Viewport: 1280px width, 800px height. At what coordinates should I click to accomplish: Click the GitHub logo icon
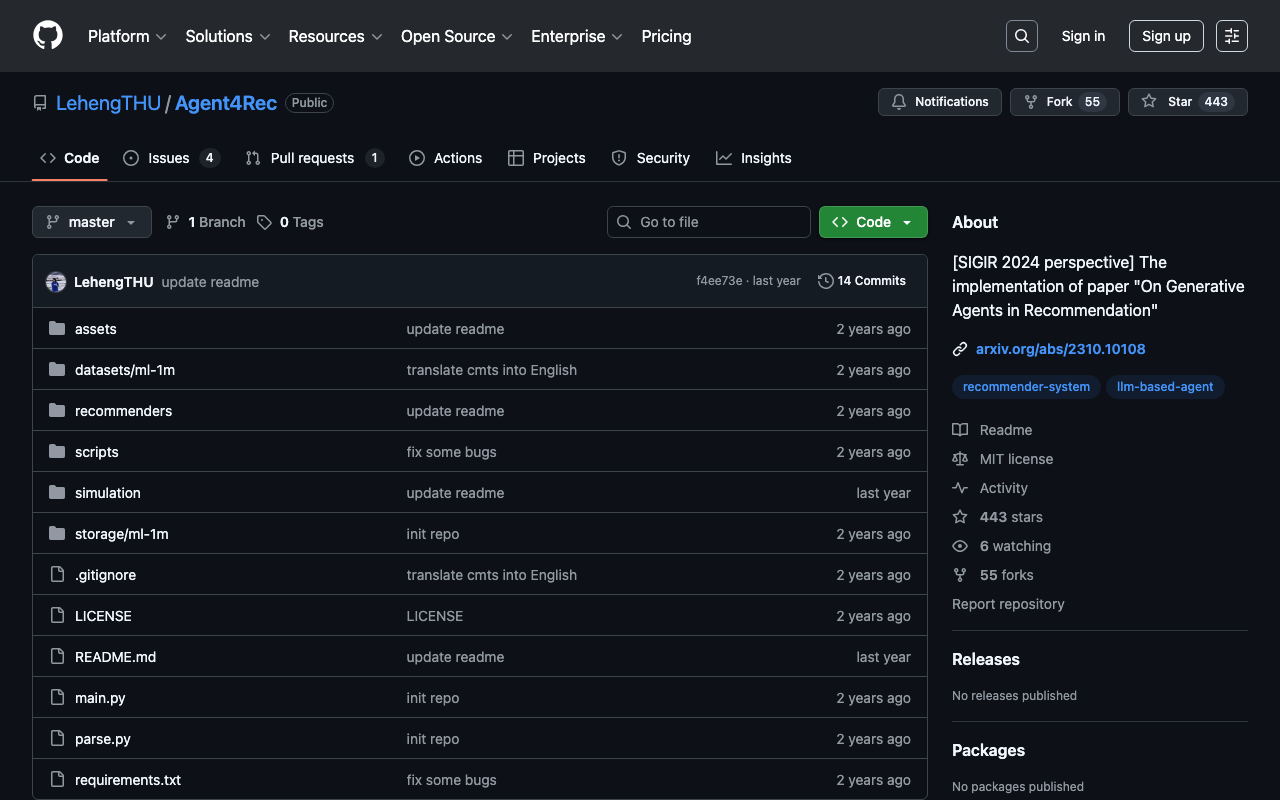48,36
